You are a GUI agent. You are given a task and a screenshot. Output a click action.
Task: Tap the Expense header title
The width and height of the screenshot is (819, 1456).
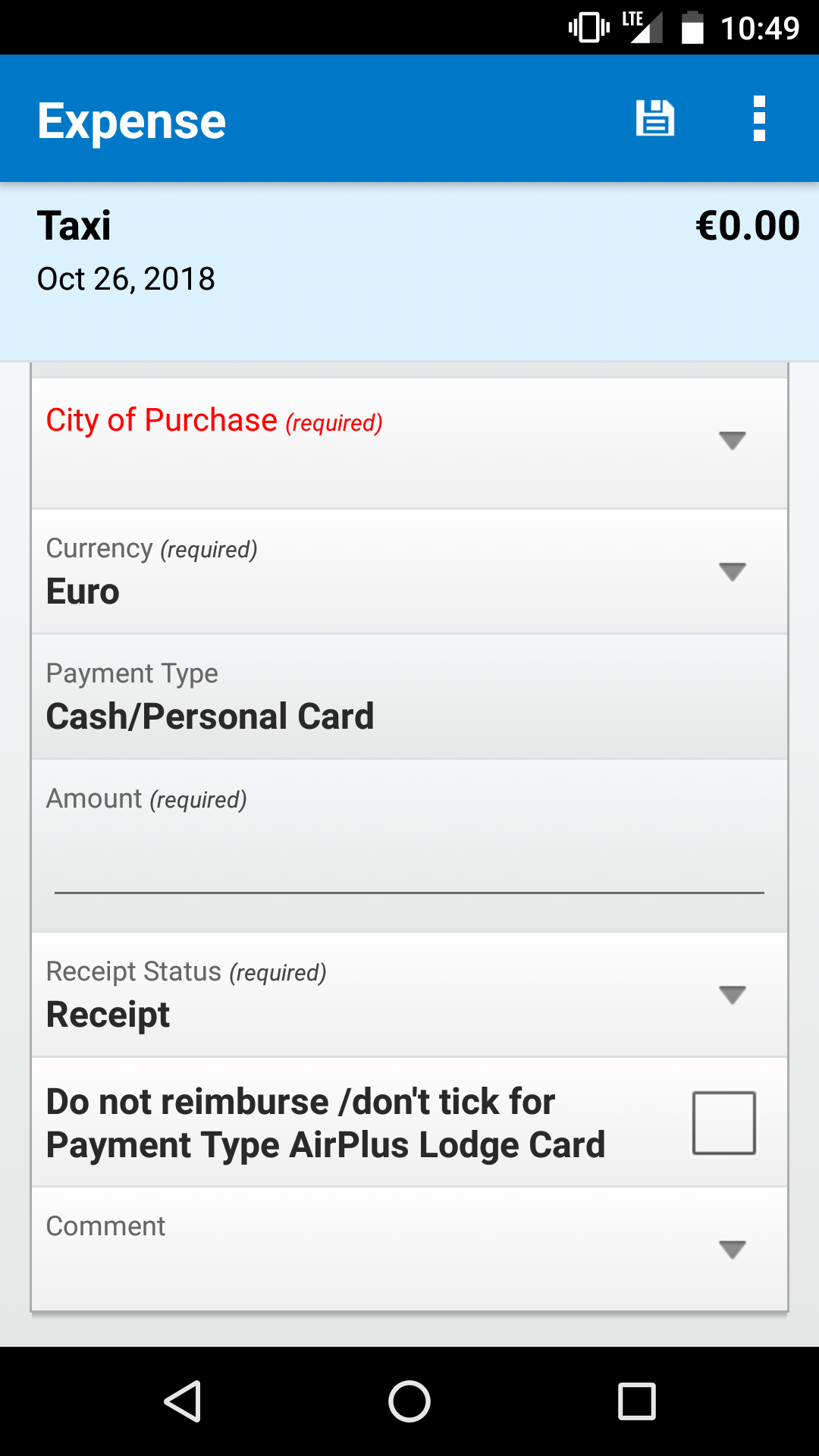tap(132, 121)
